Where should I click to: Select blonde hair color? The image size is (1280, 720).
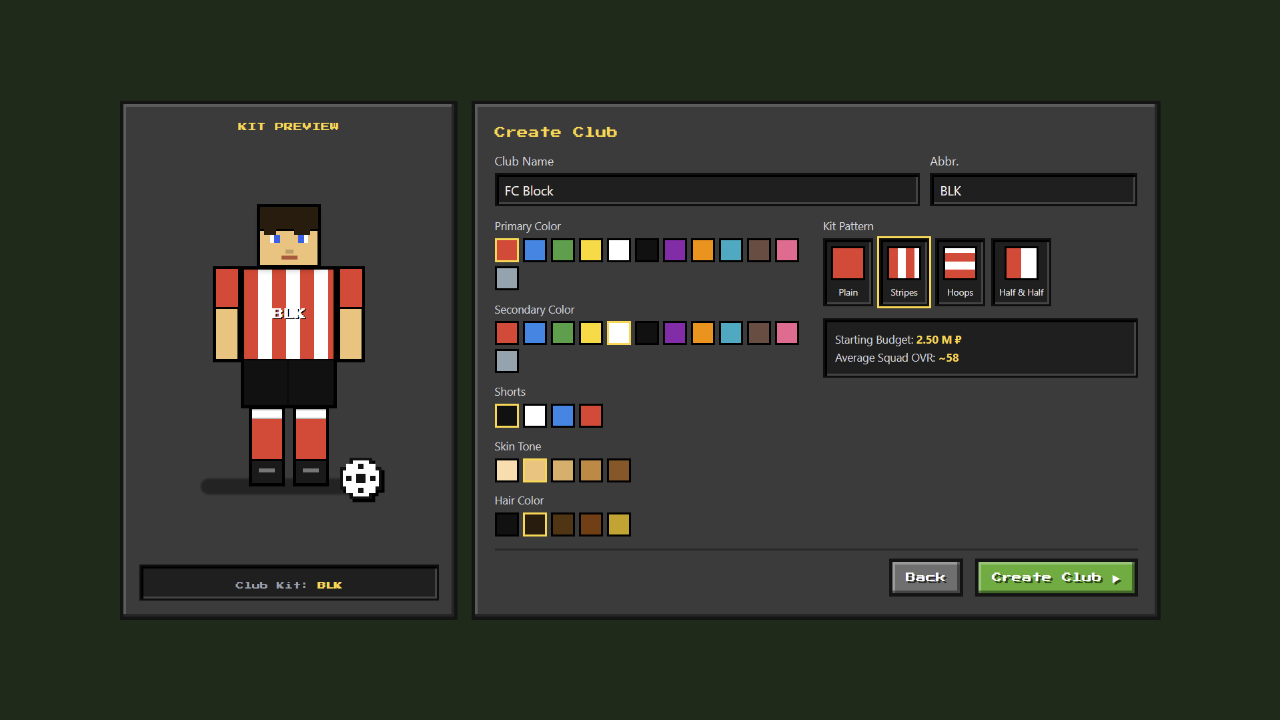point(619,524)
